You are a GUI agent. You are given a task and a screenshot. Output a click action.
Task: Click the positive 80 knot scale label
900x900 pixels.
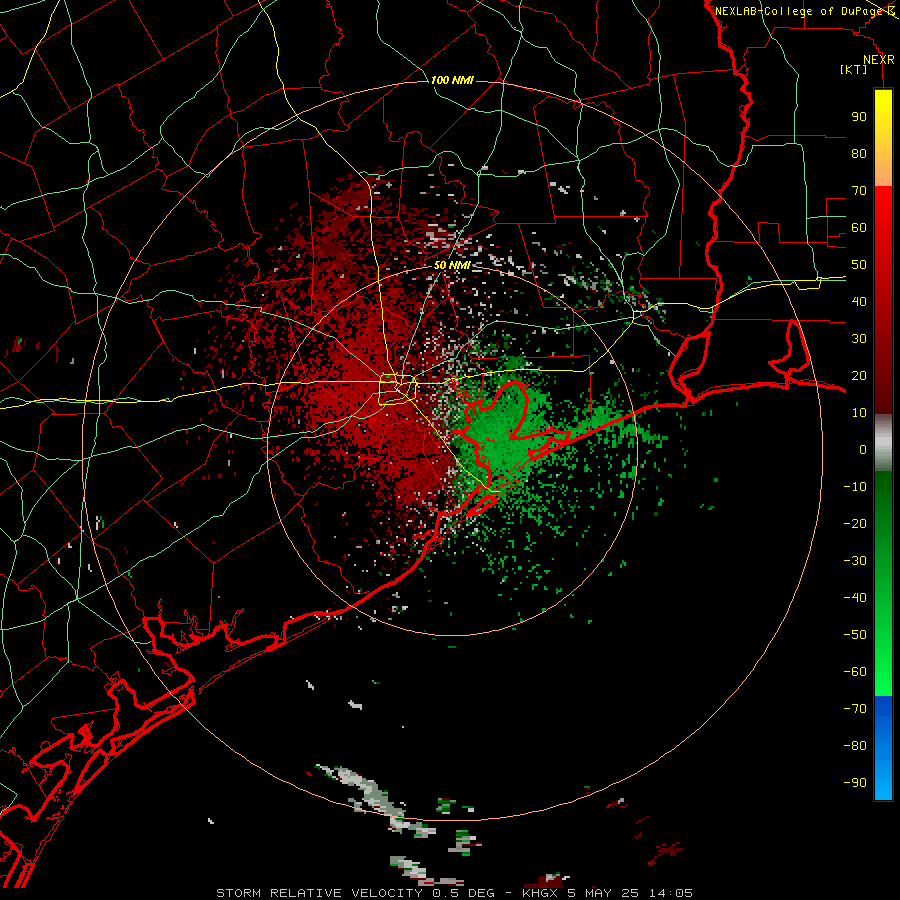click(859, 153)
